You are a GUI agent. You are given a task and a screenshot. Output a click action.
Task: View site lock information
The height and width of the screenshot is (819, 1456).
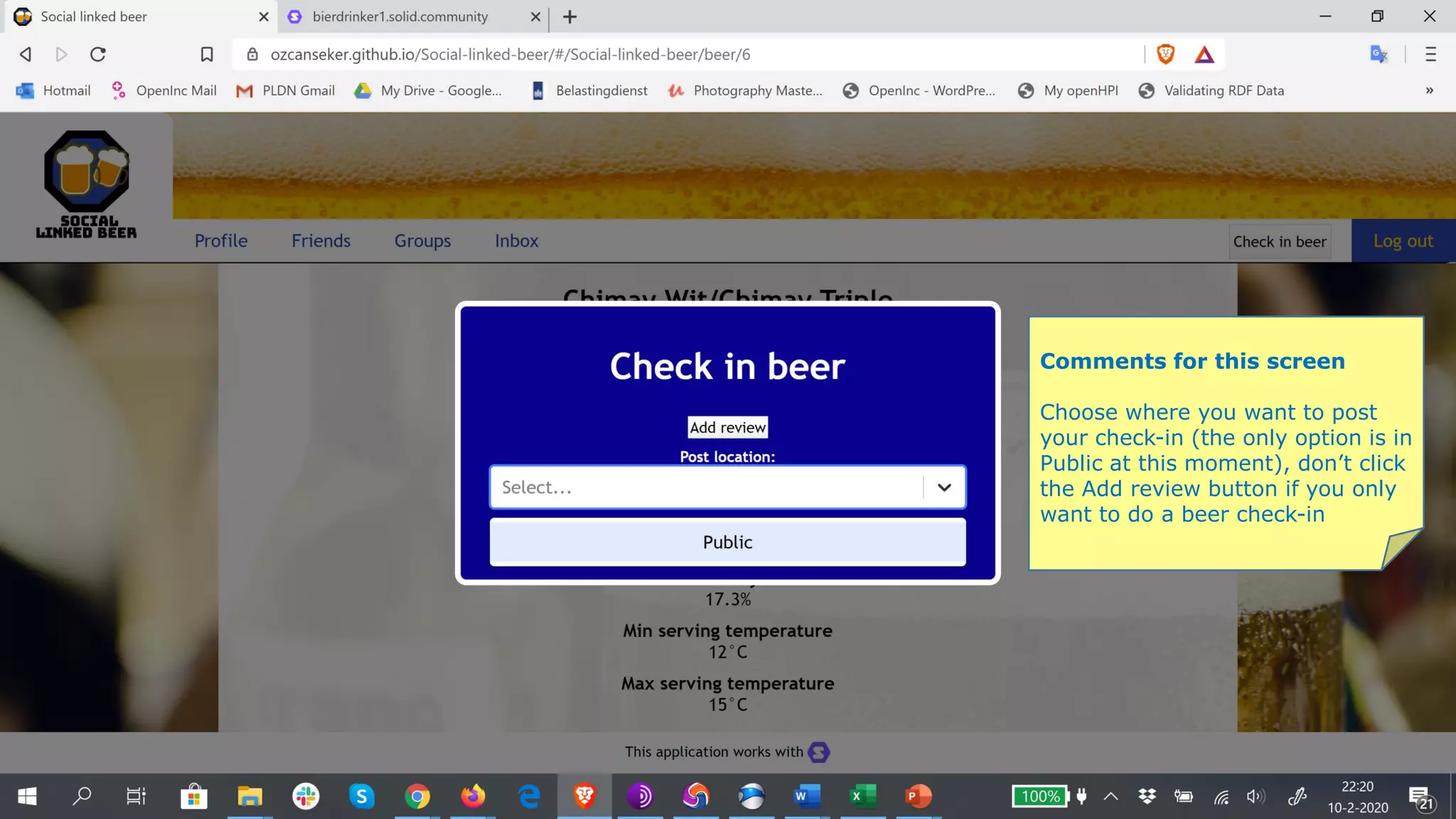tap(252, 54)
